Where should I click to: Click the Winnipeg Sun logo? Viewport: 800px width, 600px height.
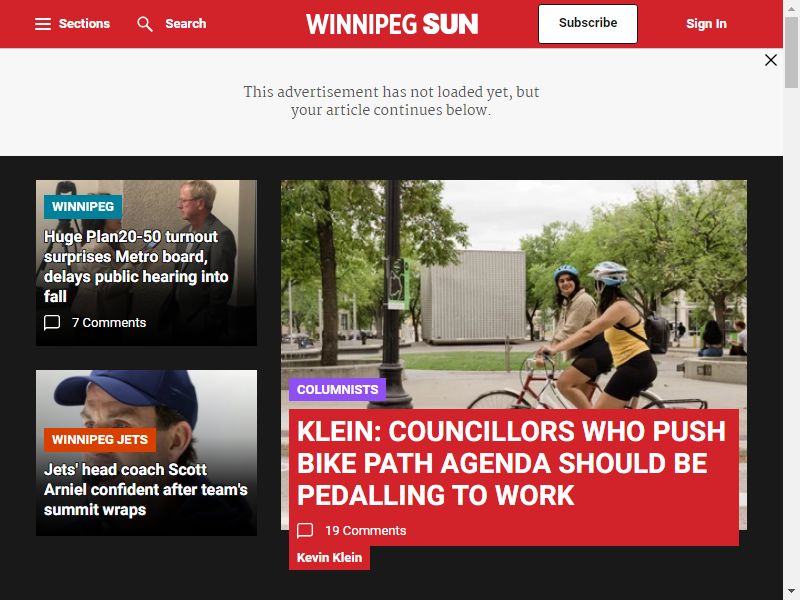[x=392, y=24]
